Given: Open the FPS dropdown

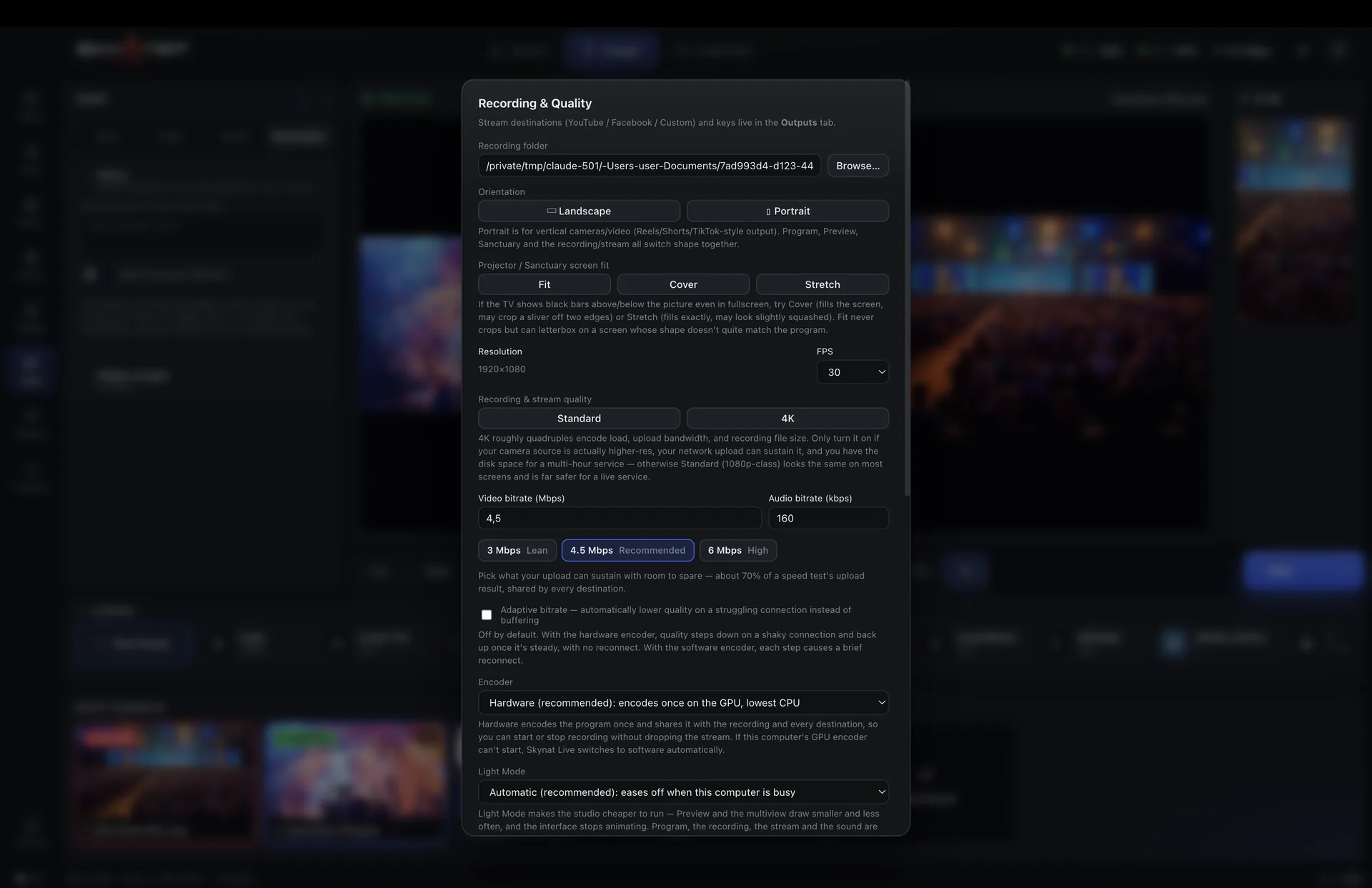Looking at the screenshot, I should click(852, 372).
